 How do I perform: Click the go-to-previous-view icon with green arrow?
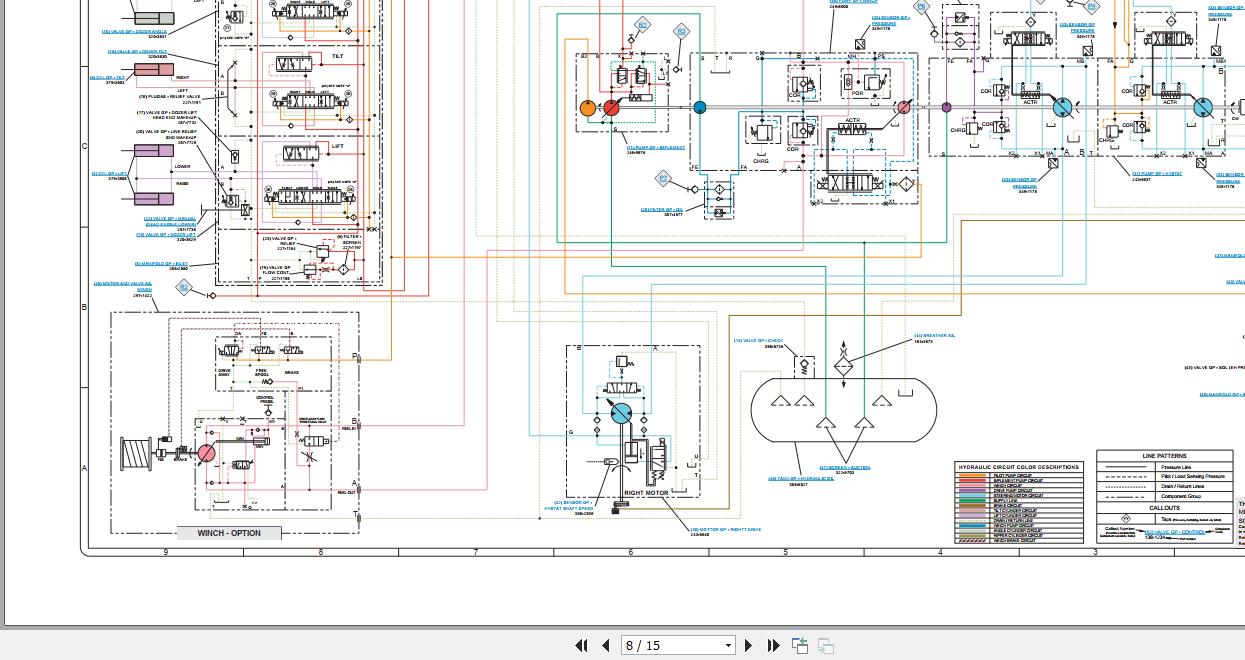[x=800, y=645]
